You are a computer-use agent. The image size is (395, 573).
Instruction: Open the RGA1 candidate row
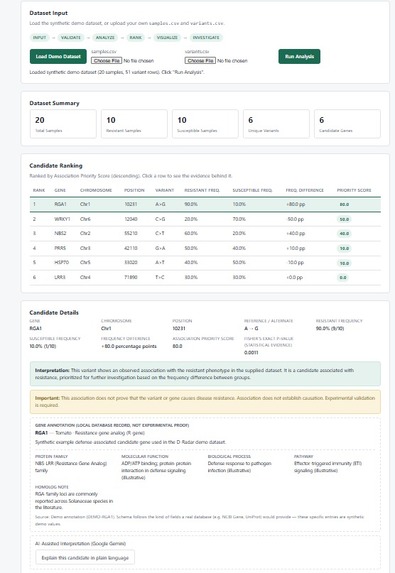point(205,204)
